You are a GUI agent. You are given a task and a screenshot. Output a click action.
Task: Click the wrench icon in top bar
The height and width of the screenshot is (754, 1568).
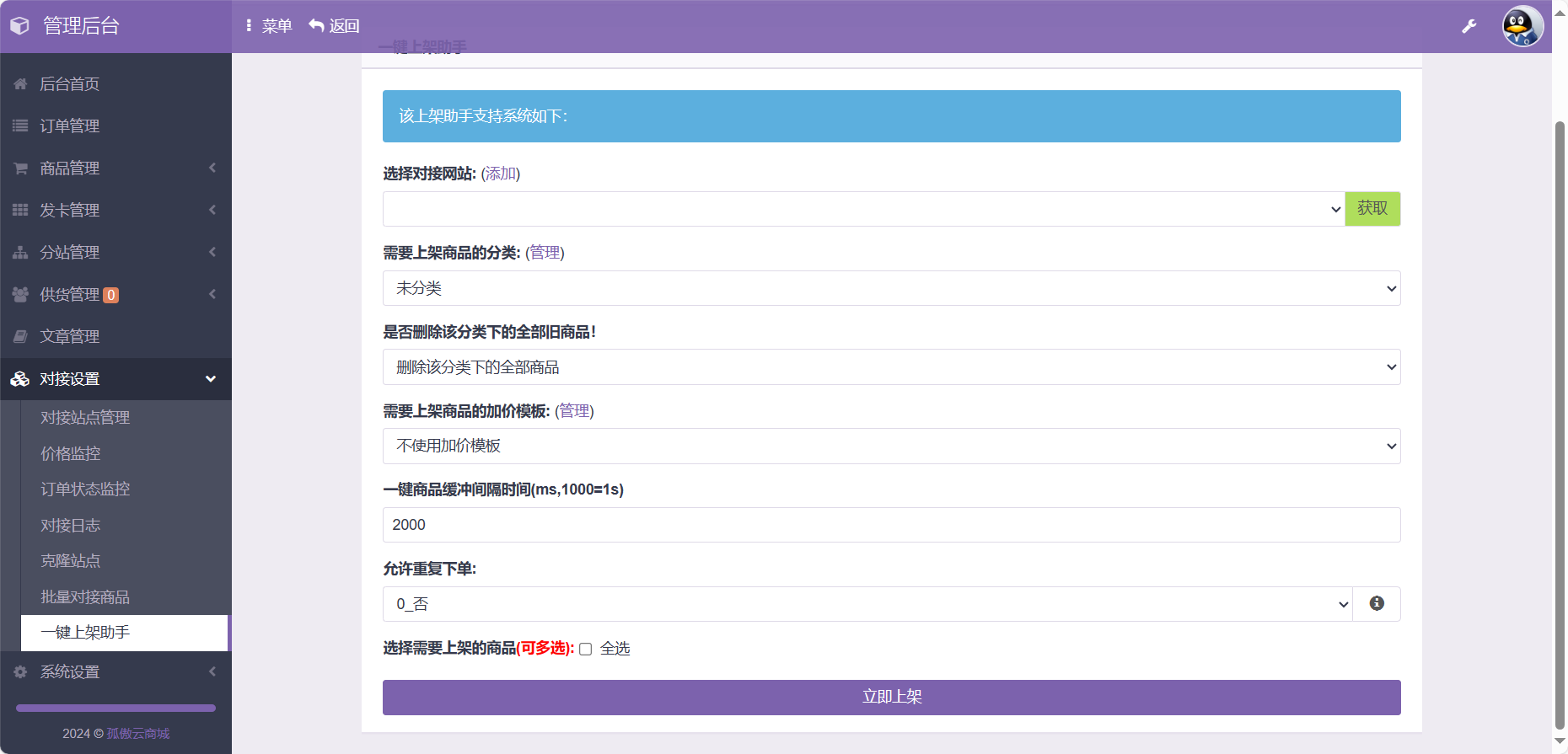tap(1469, 26)
